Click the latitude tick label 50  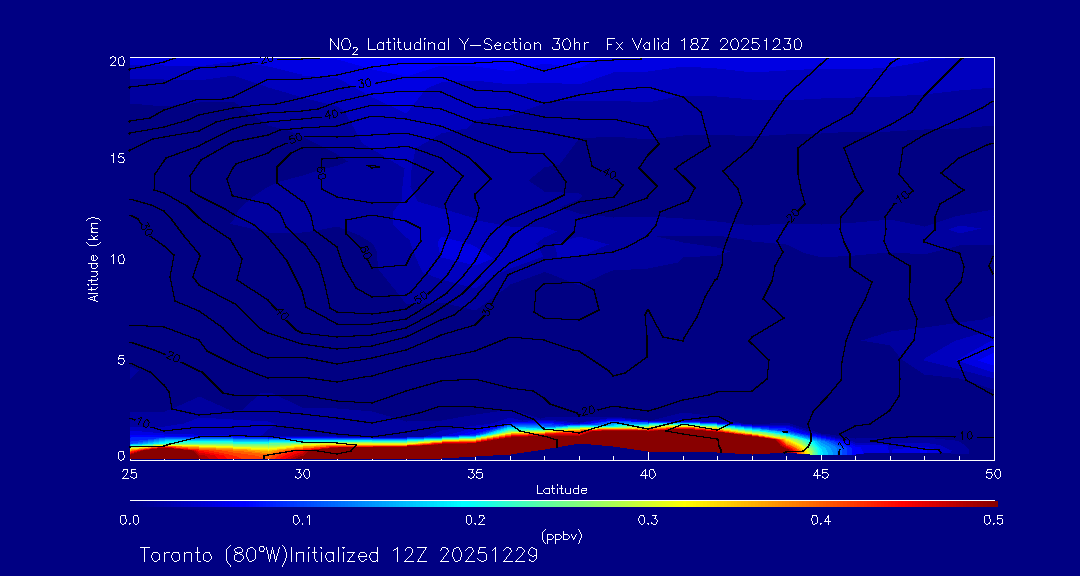(994, 474)
